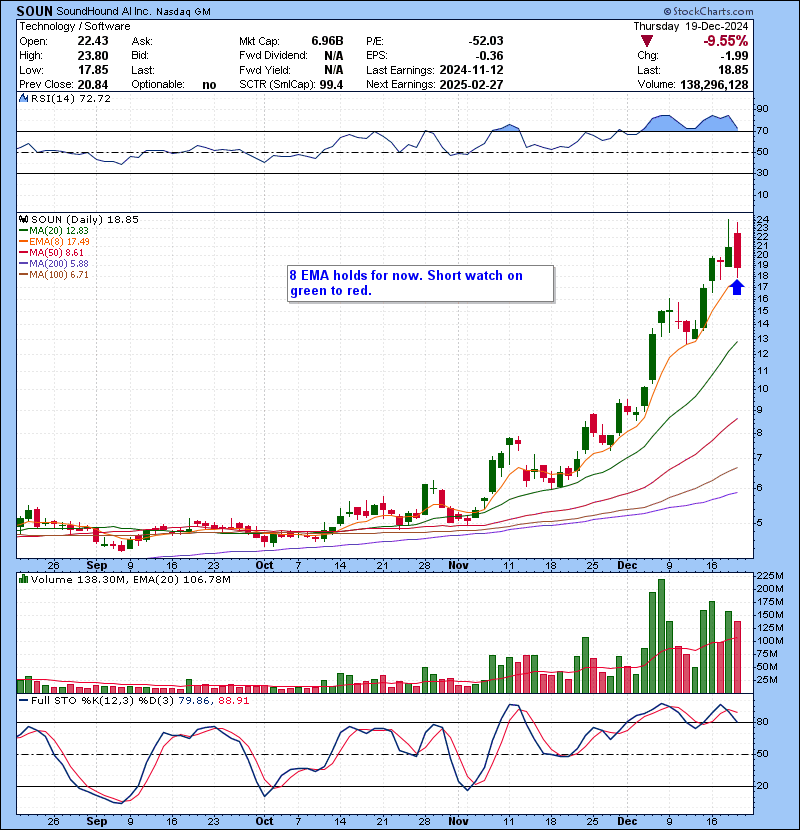The image size is (800, 830).
Task: Click the -9.55% percent change
Action: (x=725, y=41)
